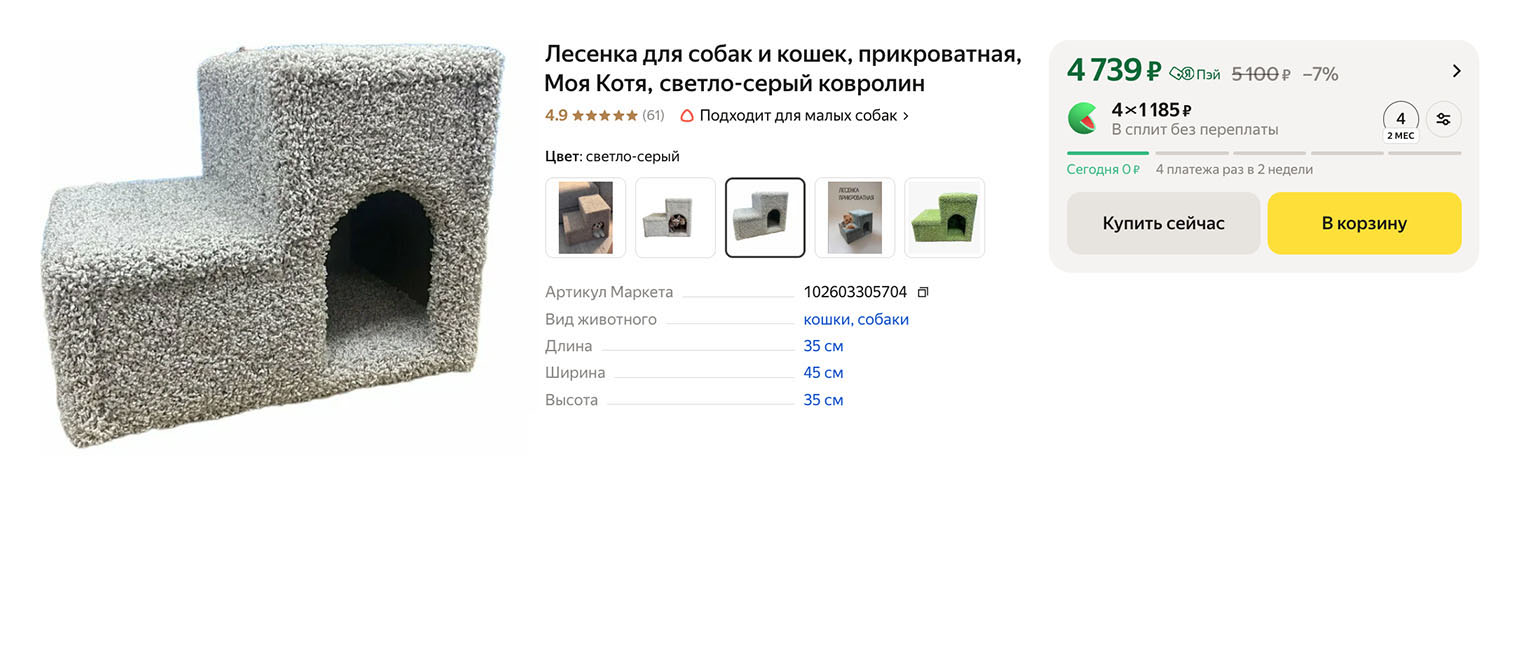
Task: Pick the beige ladder with cat thumbnail
Action: point(675,217)
